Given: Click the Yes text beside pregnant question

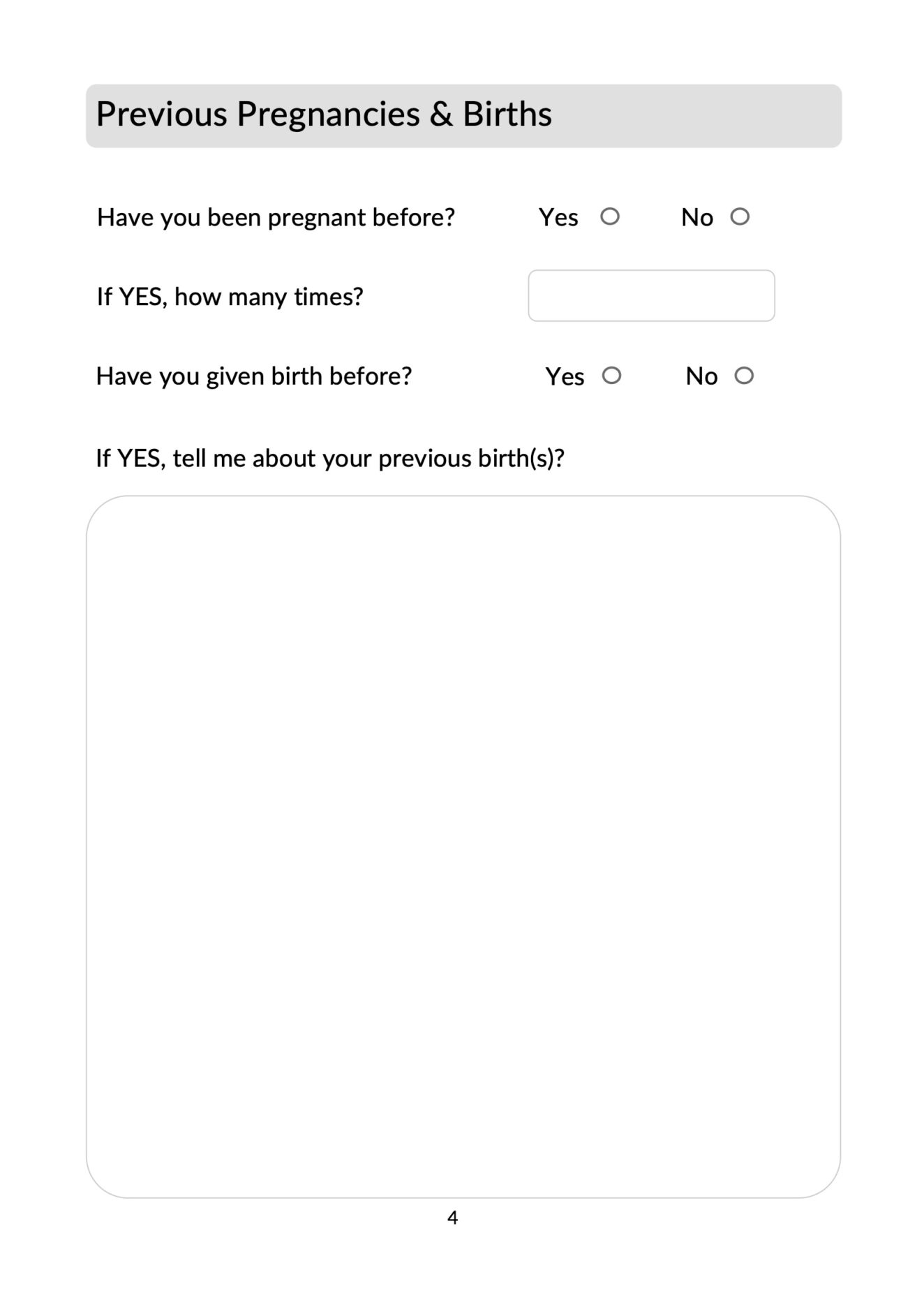Looking at the screenshot, I should 558,218.
